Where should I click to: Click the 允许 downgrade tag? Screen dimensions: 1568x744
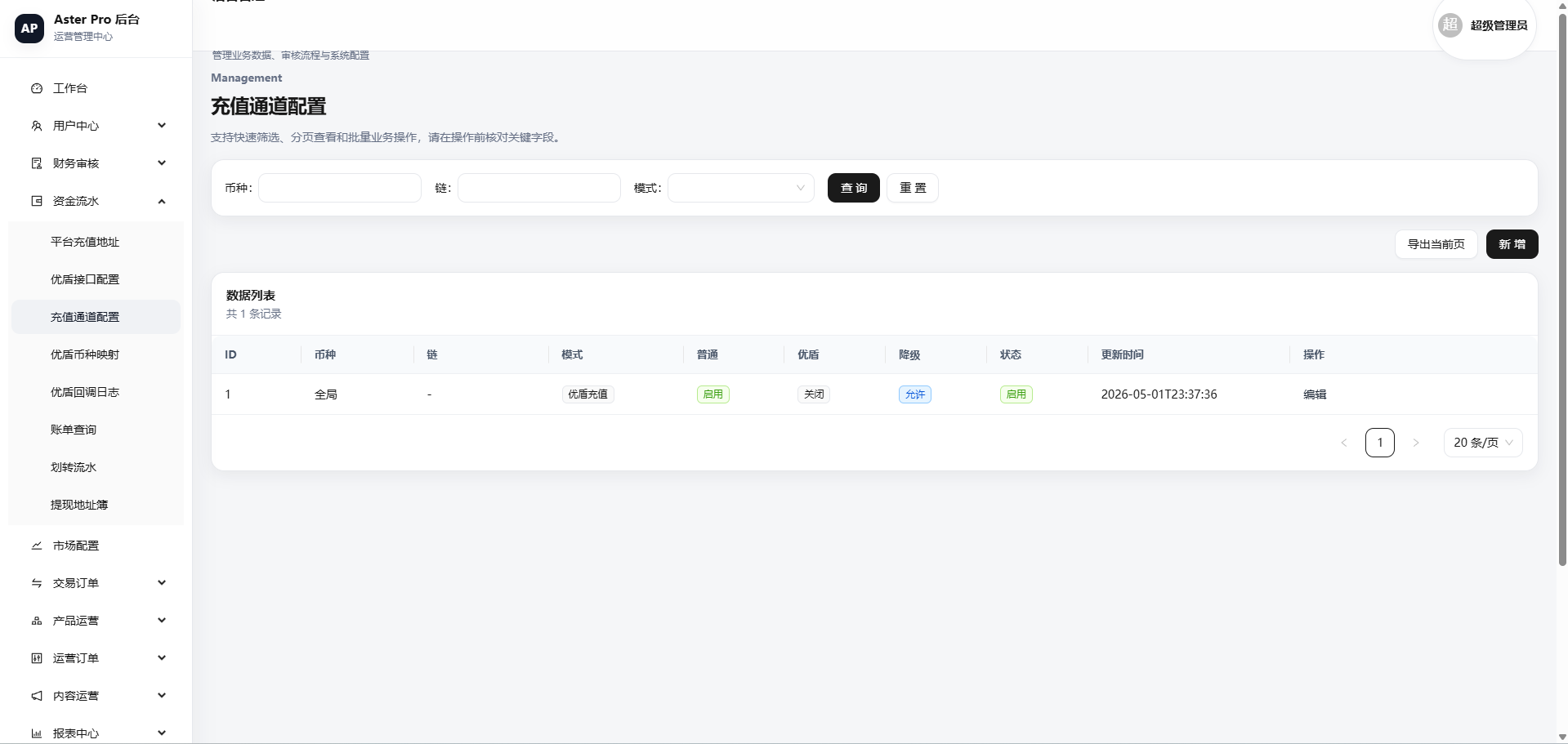(x=915, y=394)
